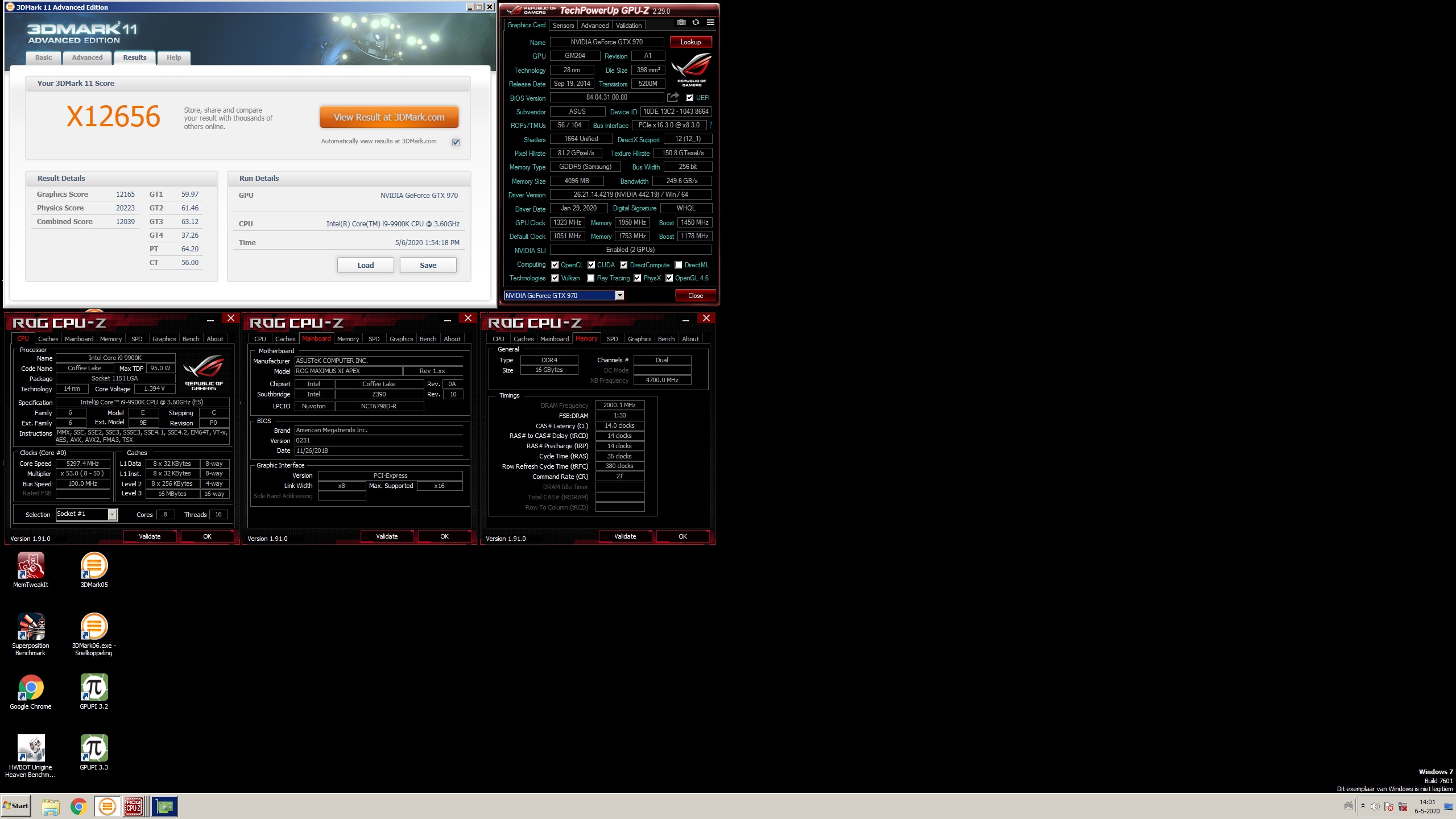Click the keyboard tray icon
This screenshot has width=1456, height=819.
coord(1349,806)
